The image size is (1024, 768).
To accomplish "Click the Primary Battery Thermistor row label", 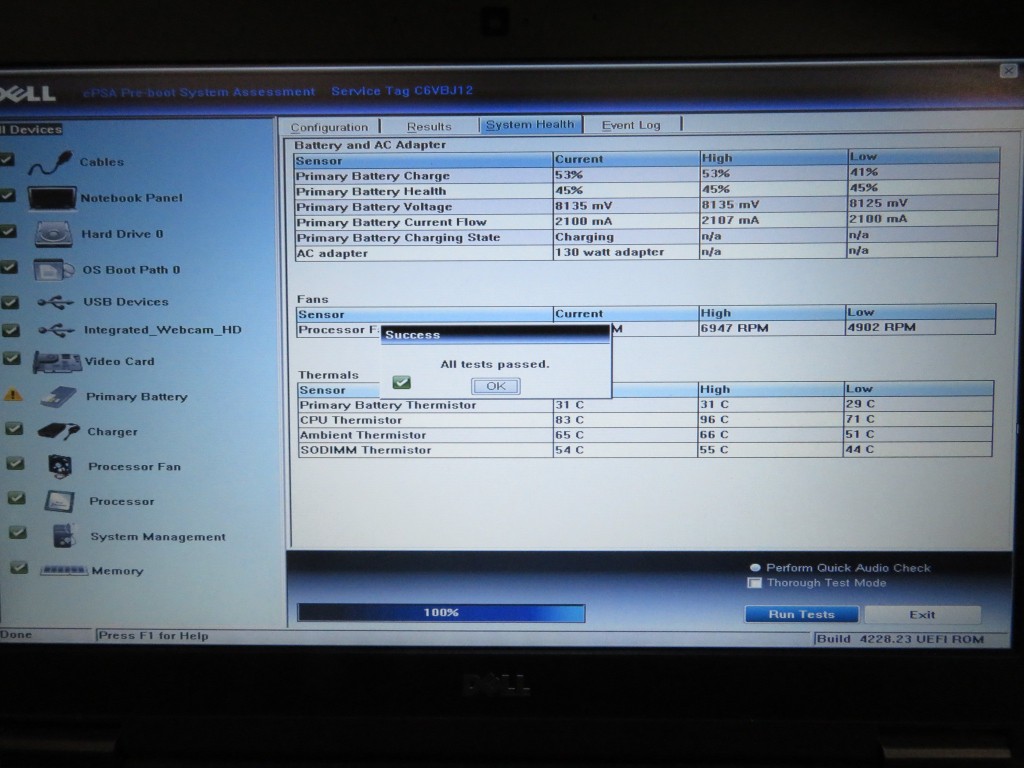I will click(x=388, y=405).
